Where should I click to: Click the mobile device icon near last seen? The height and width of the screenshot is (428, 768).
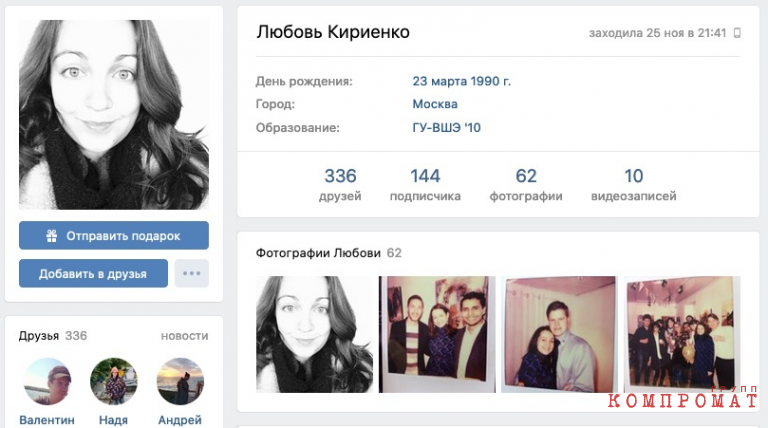[x=737, y=33]
